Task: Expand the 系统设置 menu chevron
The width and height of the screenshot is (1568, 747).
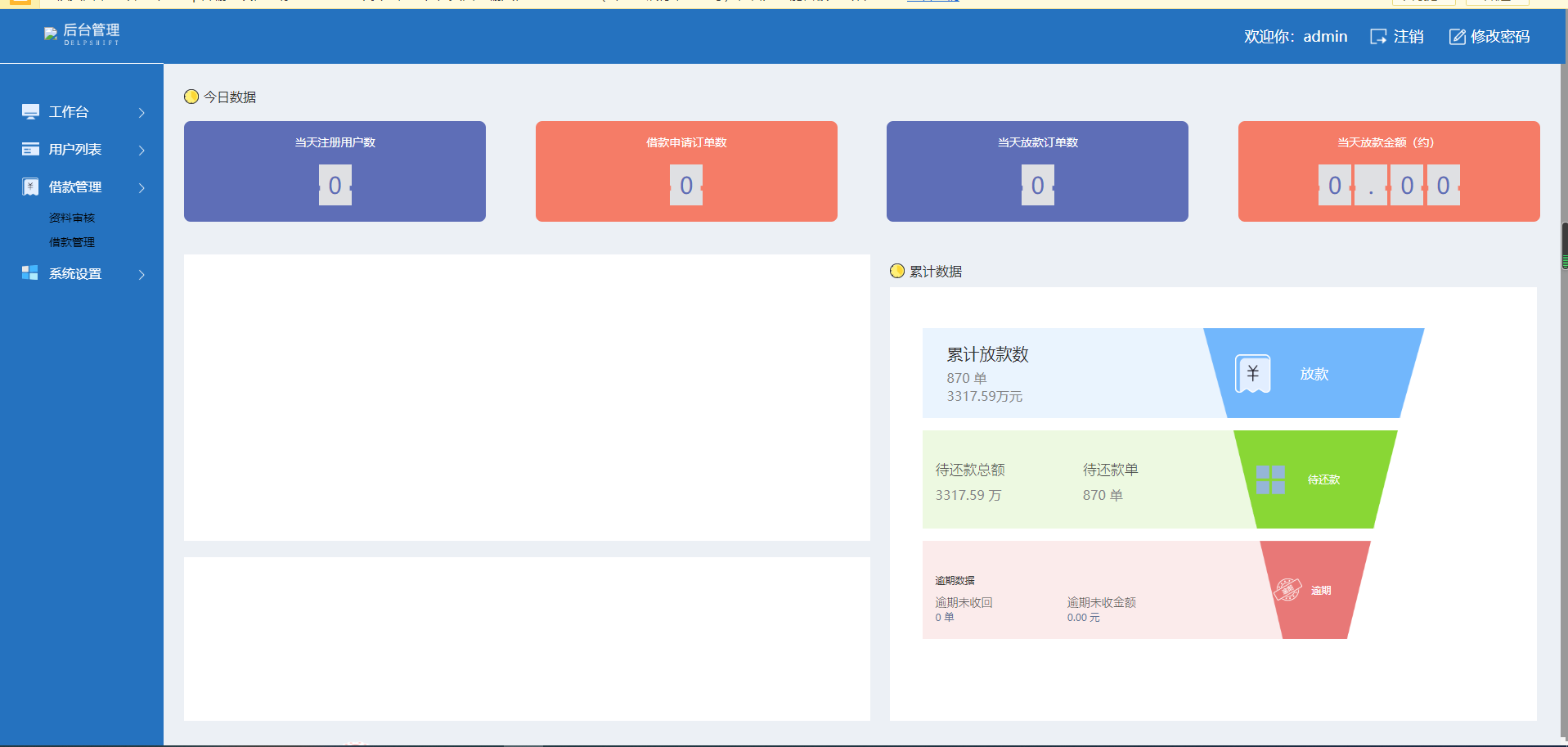Action: pyautogui.click(x=142, y=274)
